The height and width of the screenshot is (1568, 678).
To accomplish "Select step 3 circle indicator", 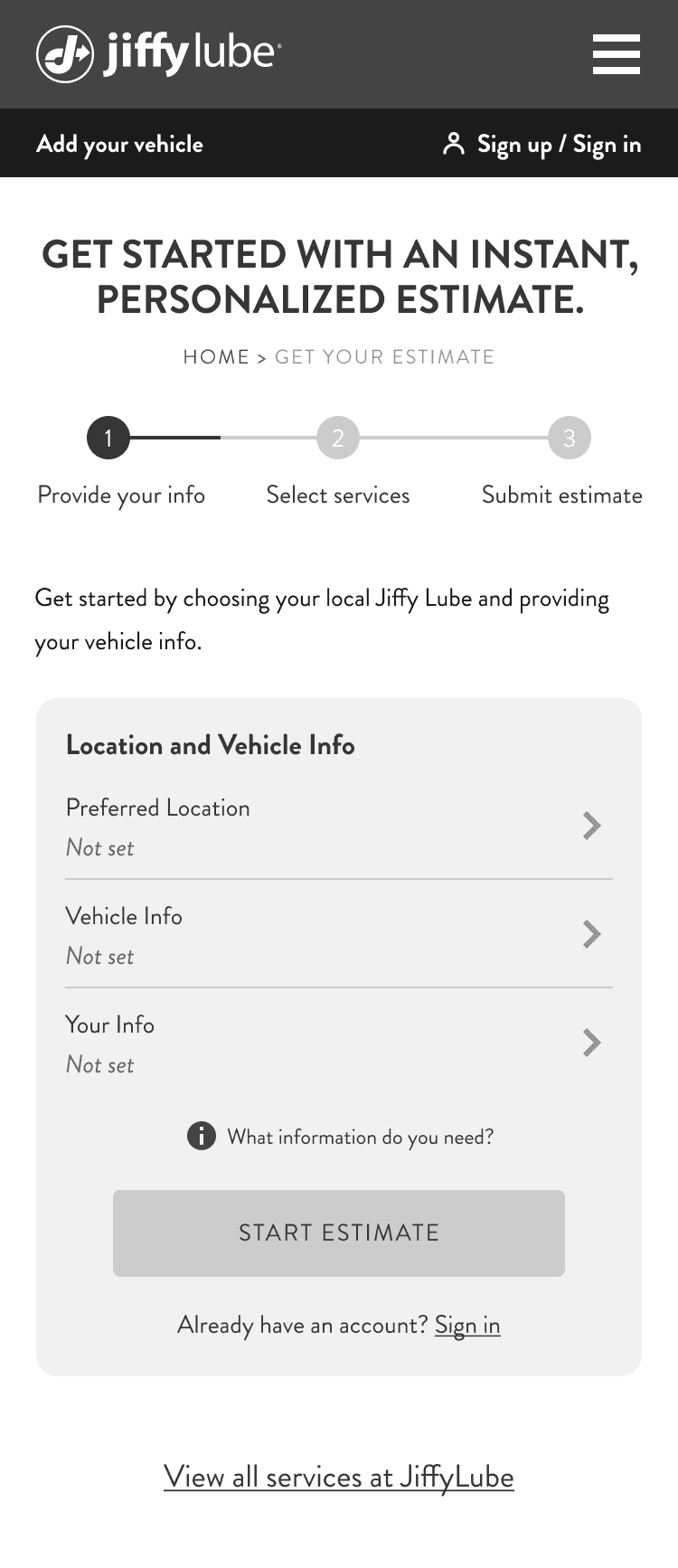I will pos(570,438).
